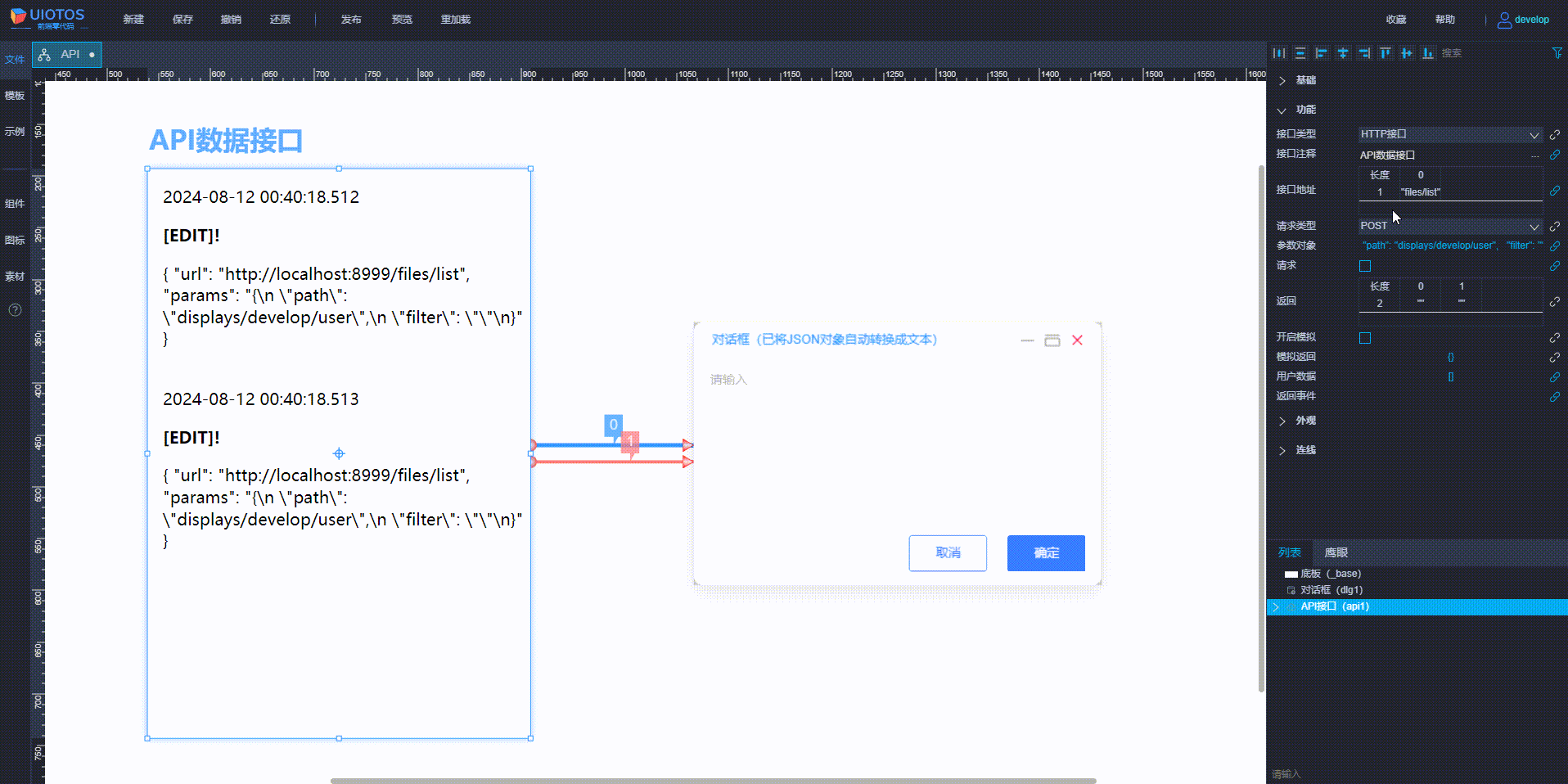Click the [] array icon in 用户数据 row
Viewport: 1568px width, 784px height.
pos(1450,377)
